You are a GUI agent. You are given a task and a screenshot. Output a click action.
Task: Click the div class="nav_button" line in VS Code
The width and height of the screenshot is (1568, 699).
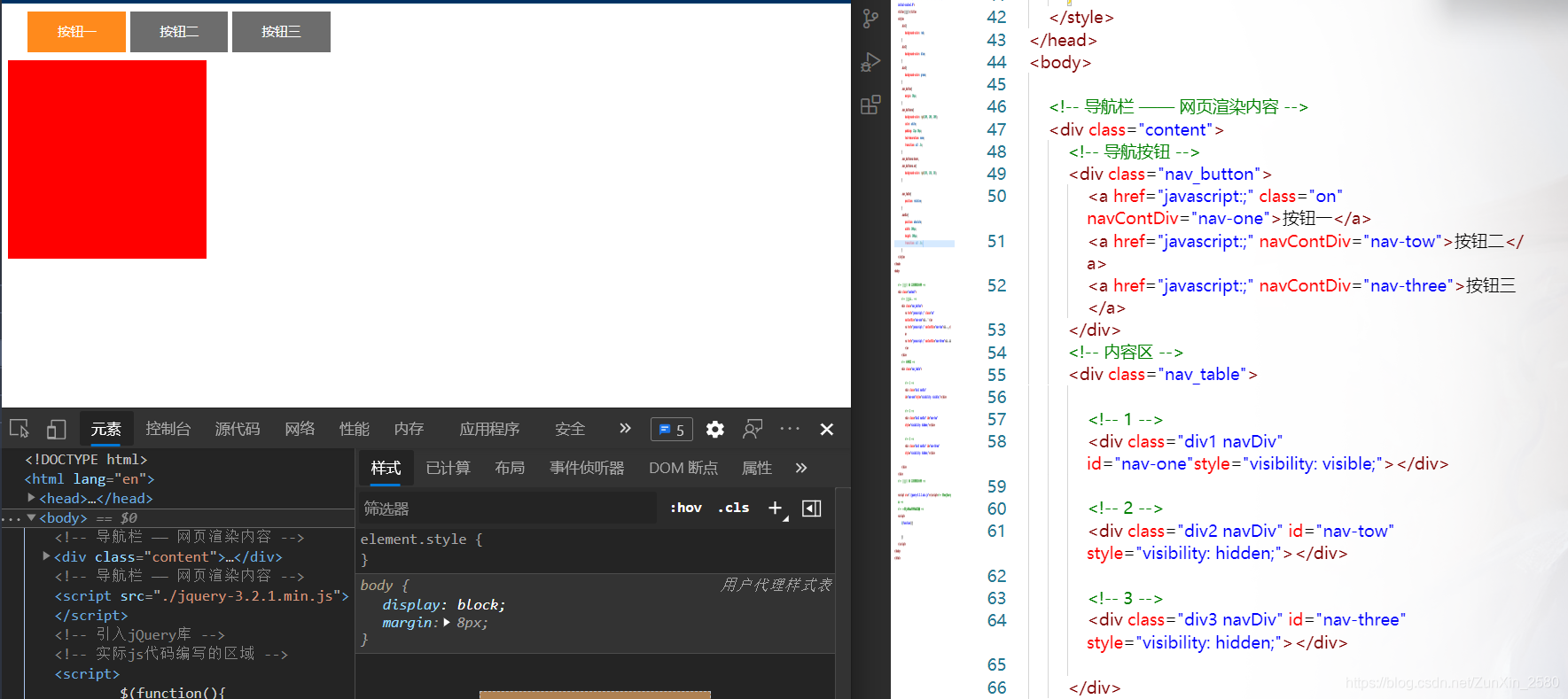tap(1170, 174)
